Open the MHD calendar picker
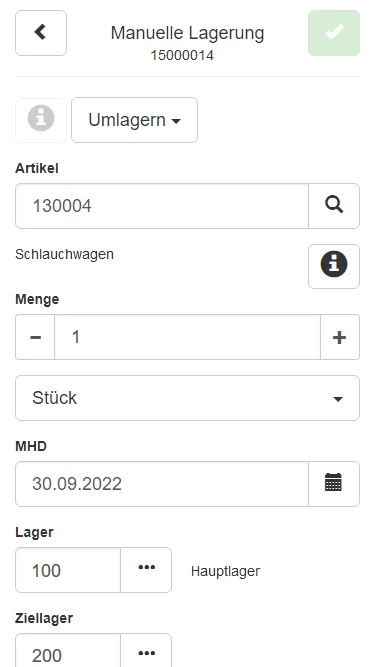This screenshot has width=375, height=667. 334,484
